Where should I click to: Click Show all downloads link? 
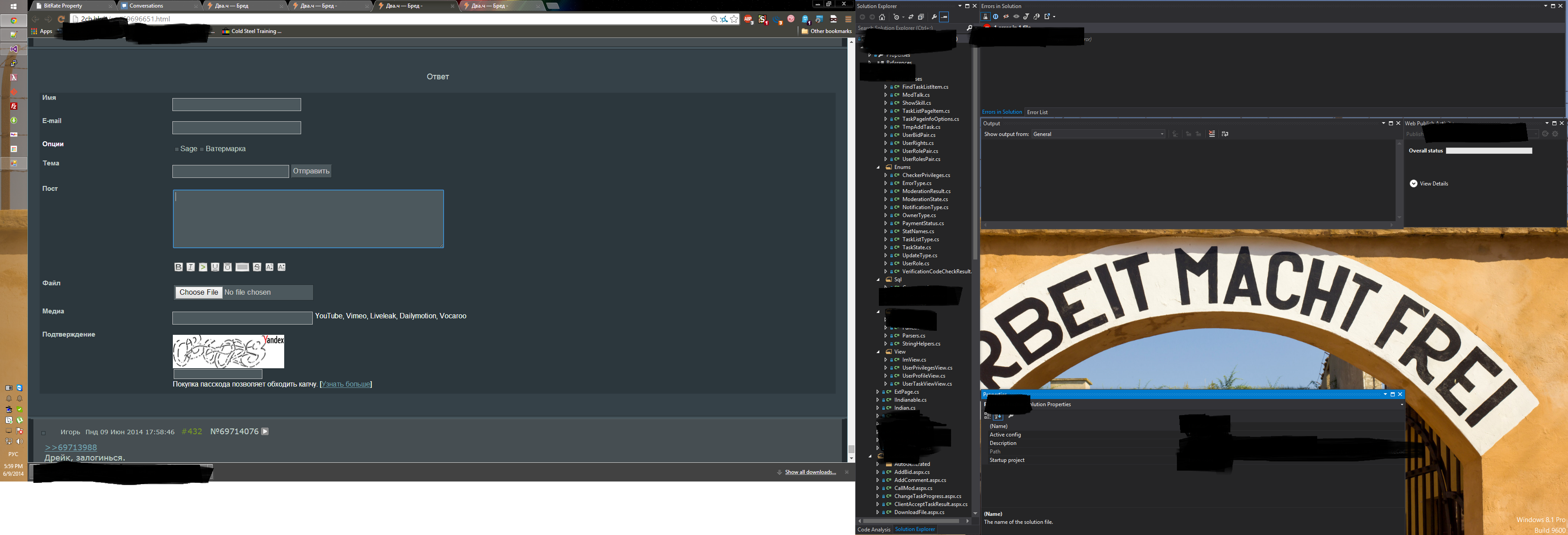click(810, 472)
